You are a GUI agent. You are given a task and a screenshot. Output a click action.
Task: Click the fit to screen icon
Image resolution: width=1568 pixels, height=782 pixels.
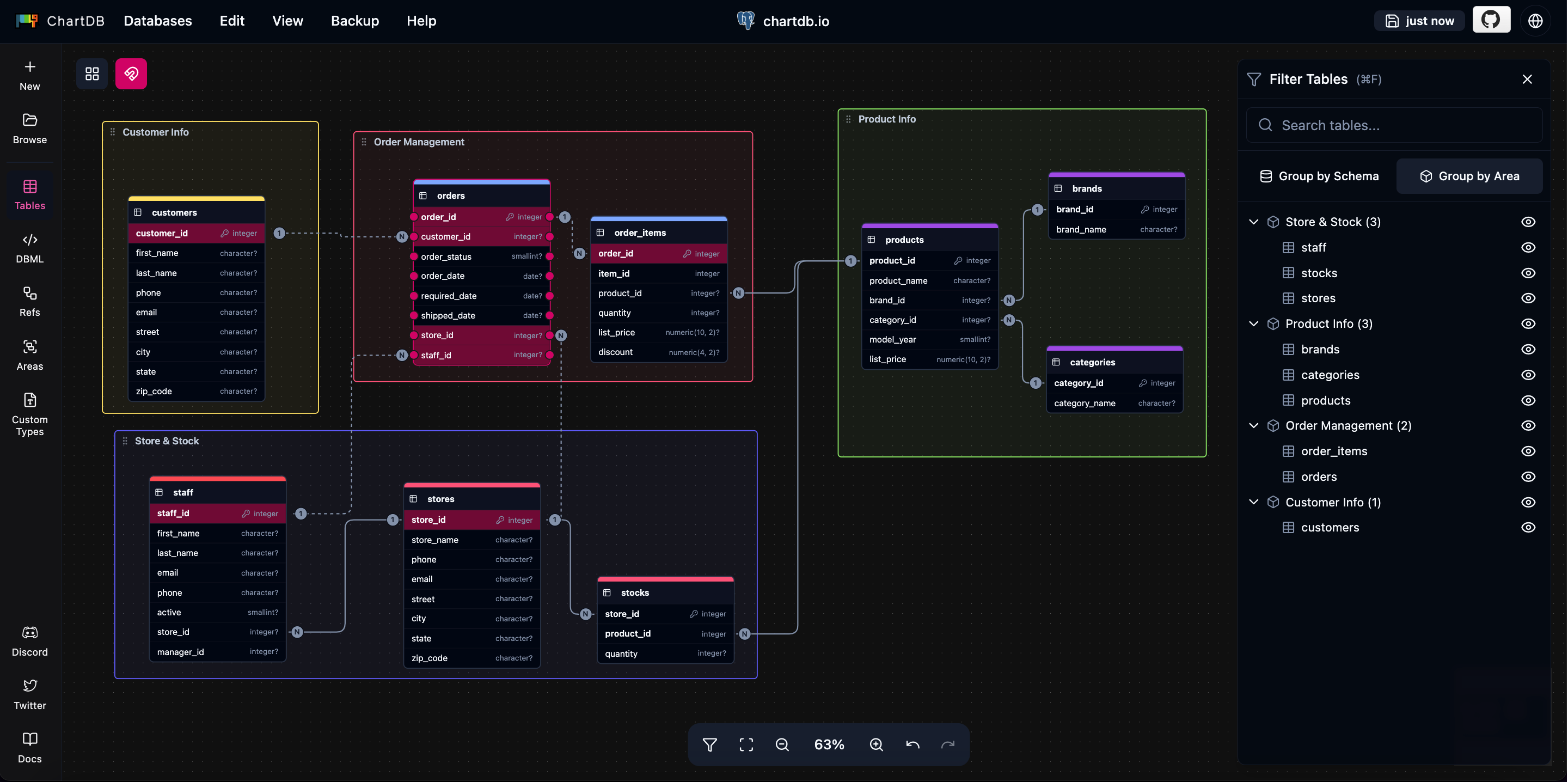tap(746, 744)
